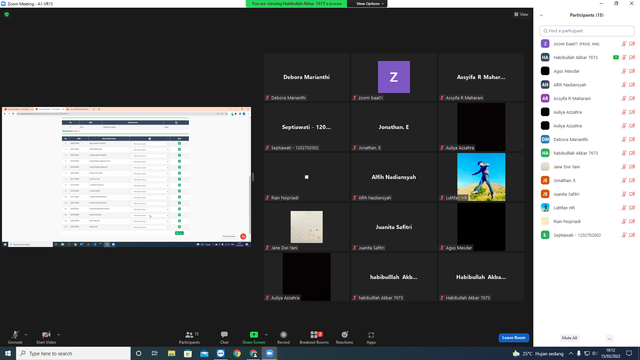Click taskbar clock showing 19:12
Image resolution: width=640 pixels, height=360 pixels.
(611, 353)
